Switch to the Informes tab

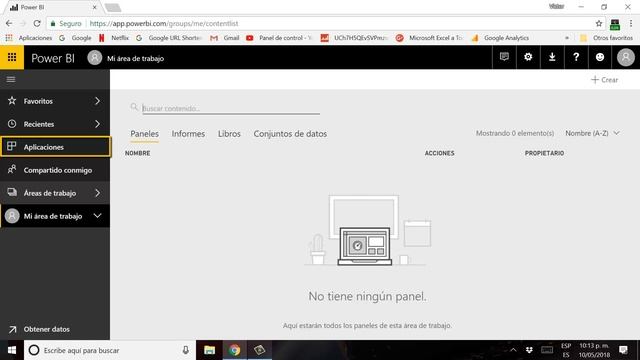[188, 134]
